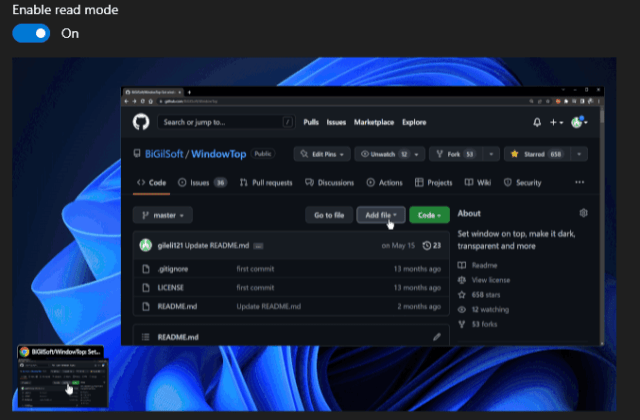The image size is (640, 420).
Task: Open the LICENSE file
Action: coord(171,288)
